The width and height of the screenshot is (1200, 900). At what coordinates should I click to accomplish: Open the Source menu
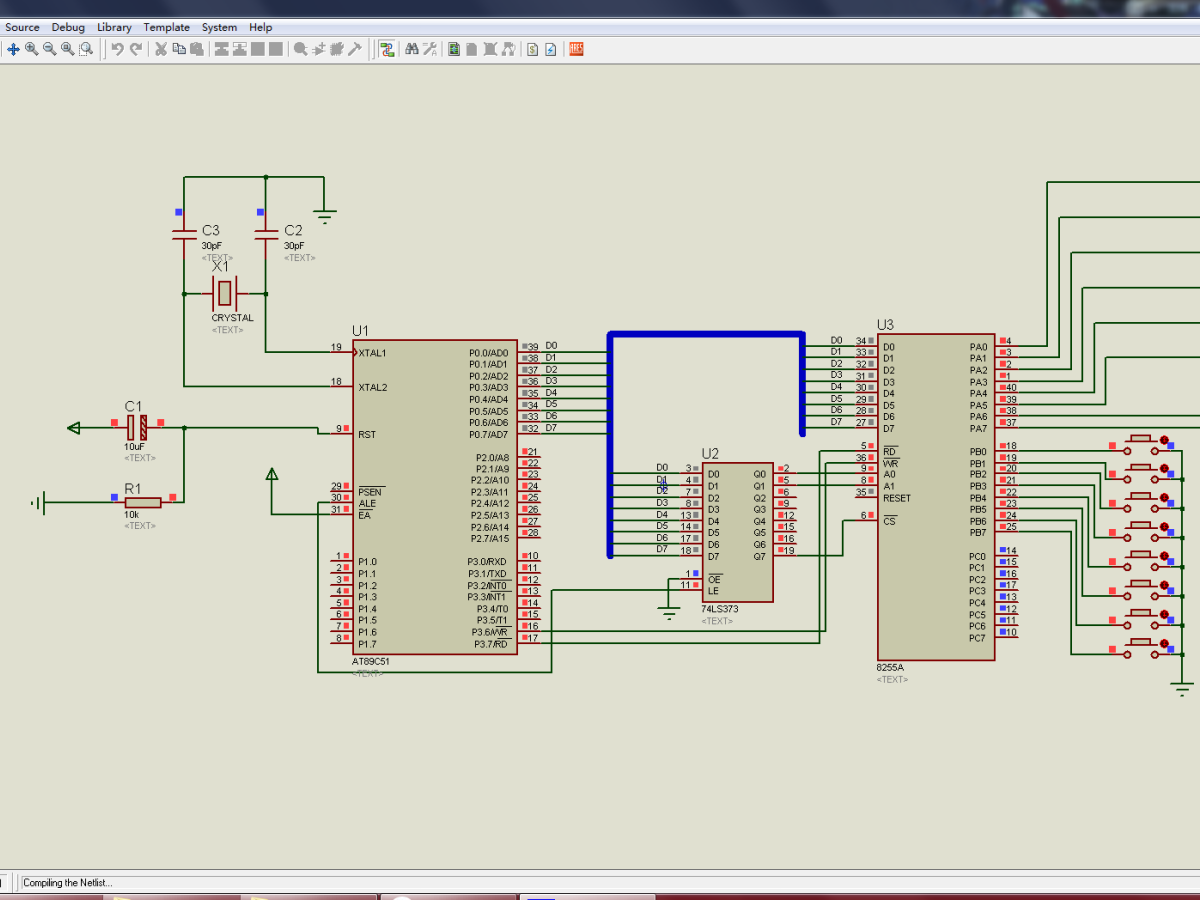22,27
